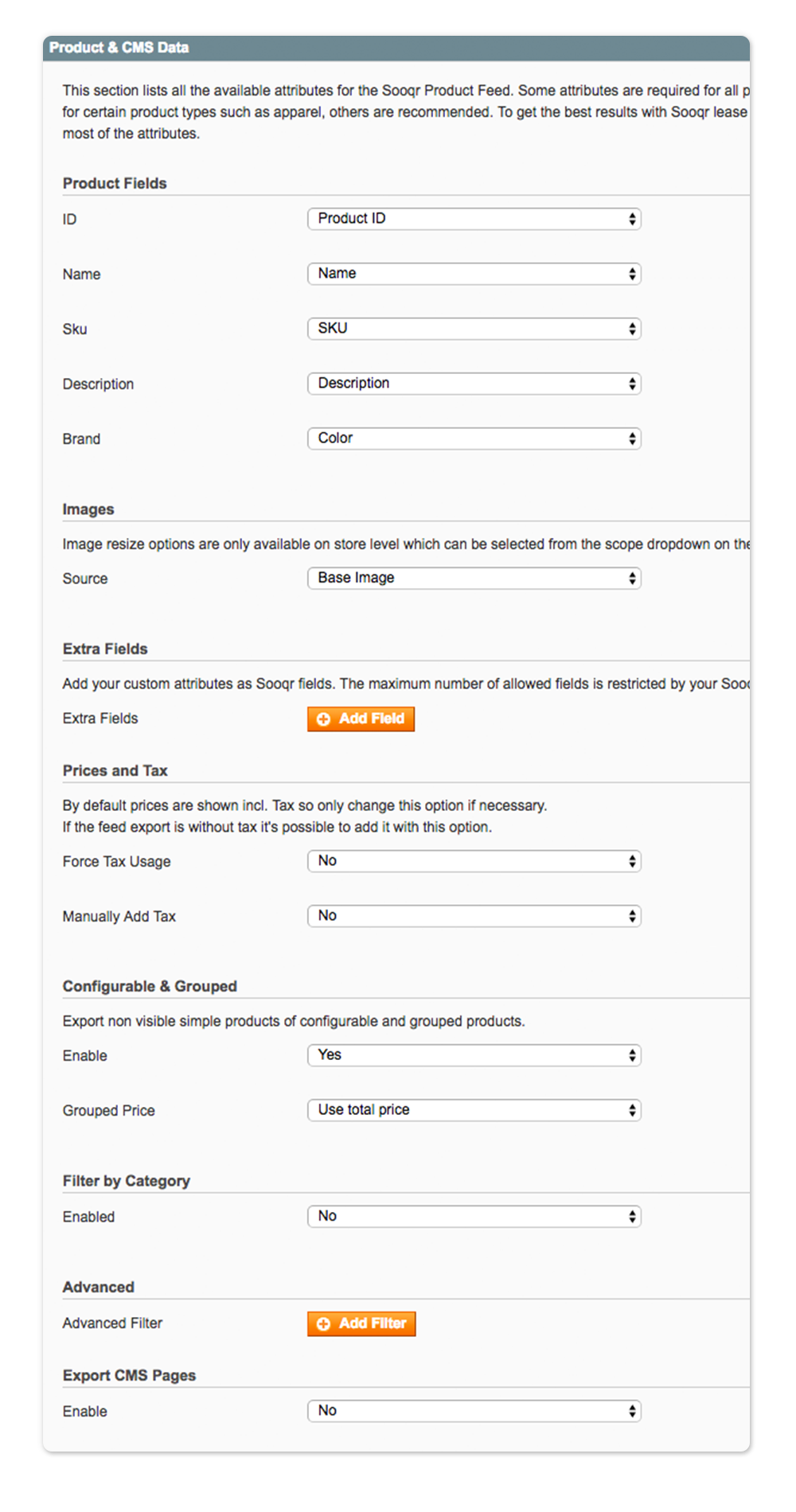Click the plus icon on Add Field
The image size is (796, 1512).
323,719
